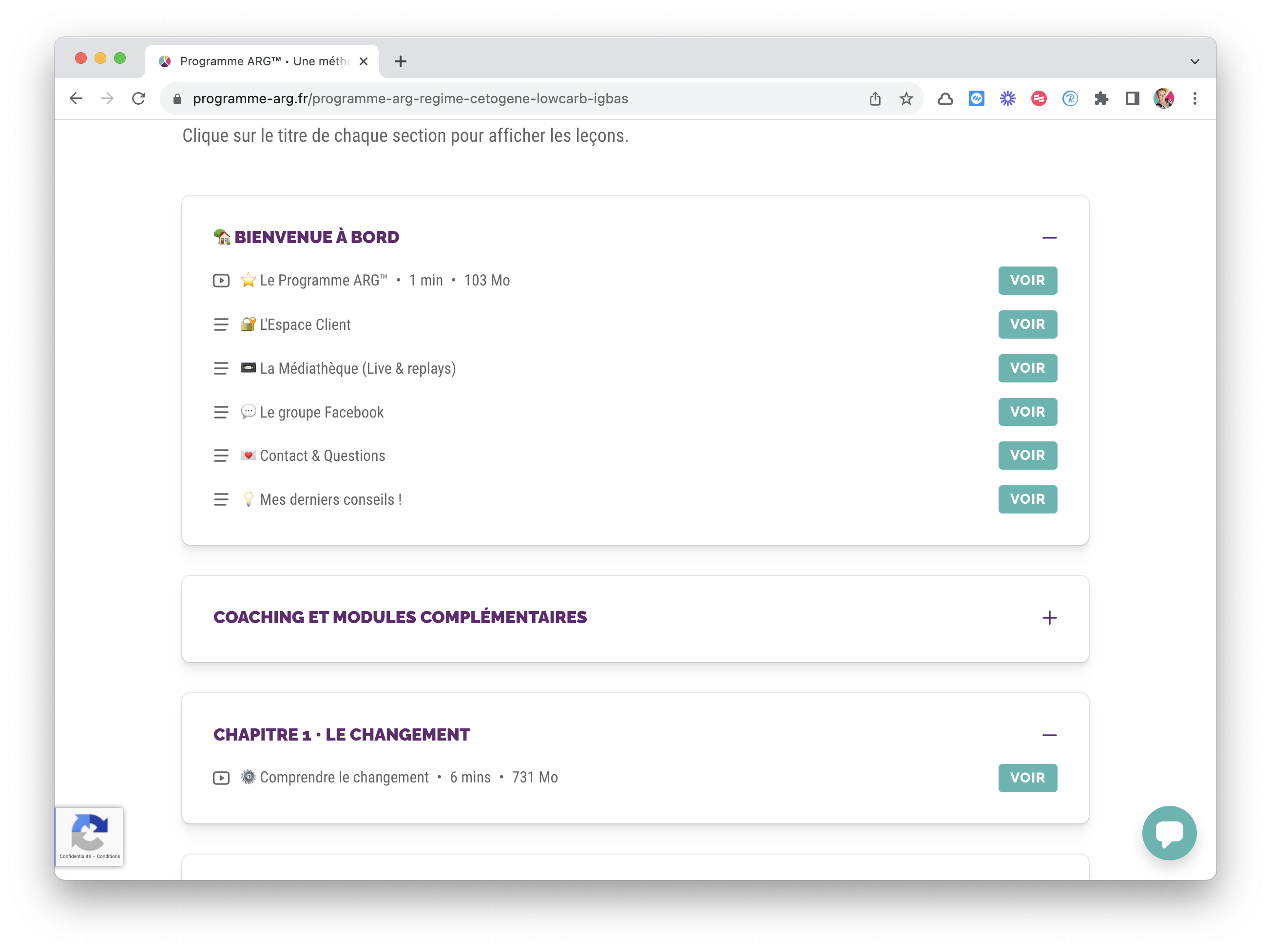Open the extensions puzzle icon
Viewport: 1271px width, 952px height.
[1101, 99]
